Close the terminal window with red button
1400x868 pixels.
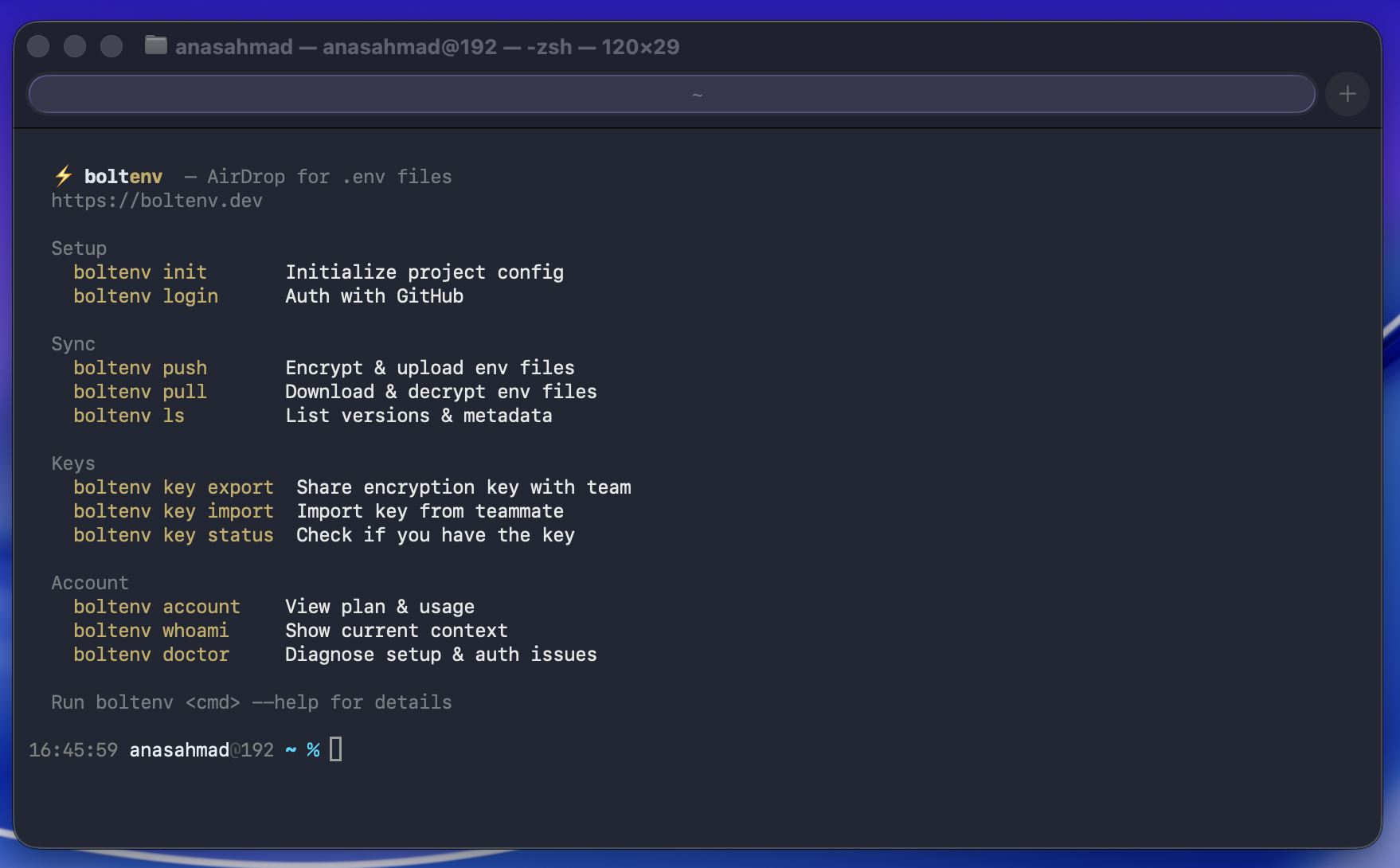pyautogui.click(x=38, y=46)
